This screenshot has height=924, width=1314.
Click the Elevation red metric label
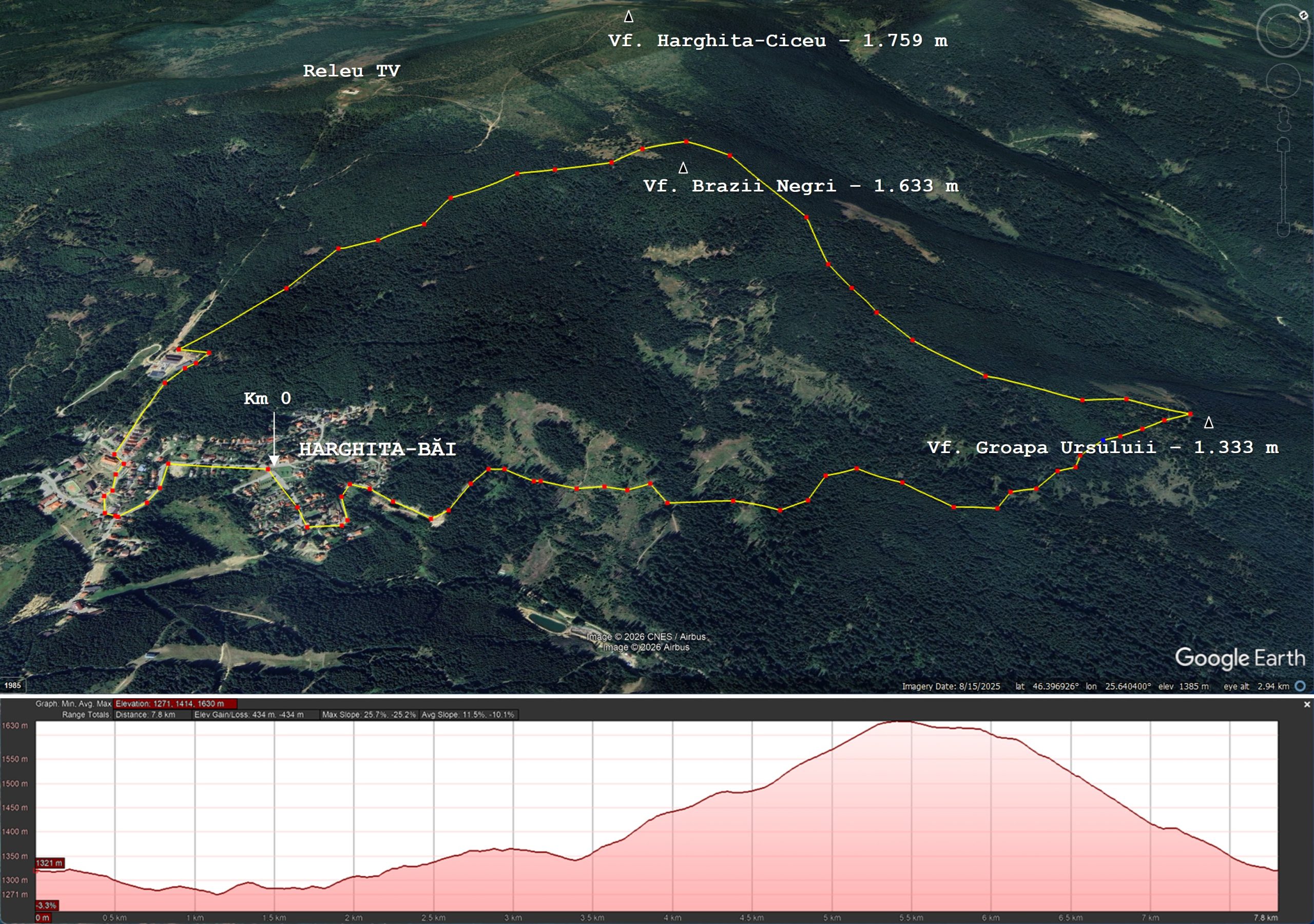pyautogui.click(x=175, y=704)
